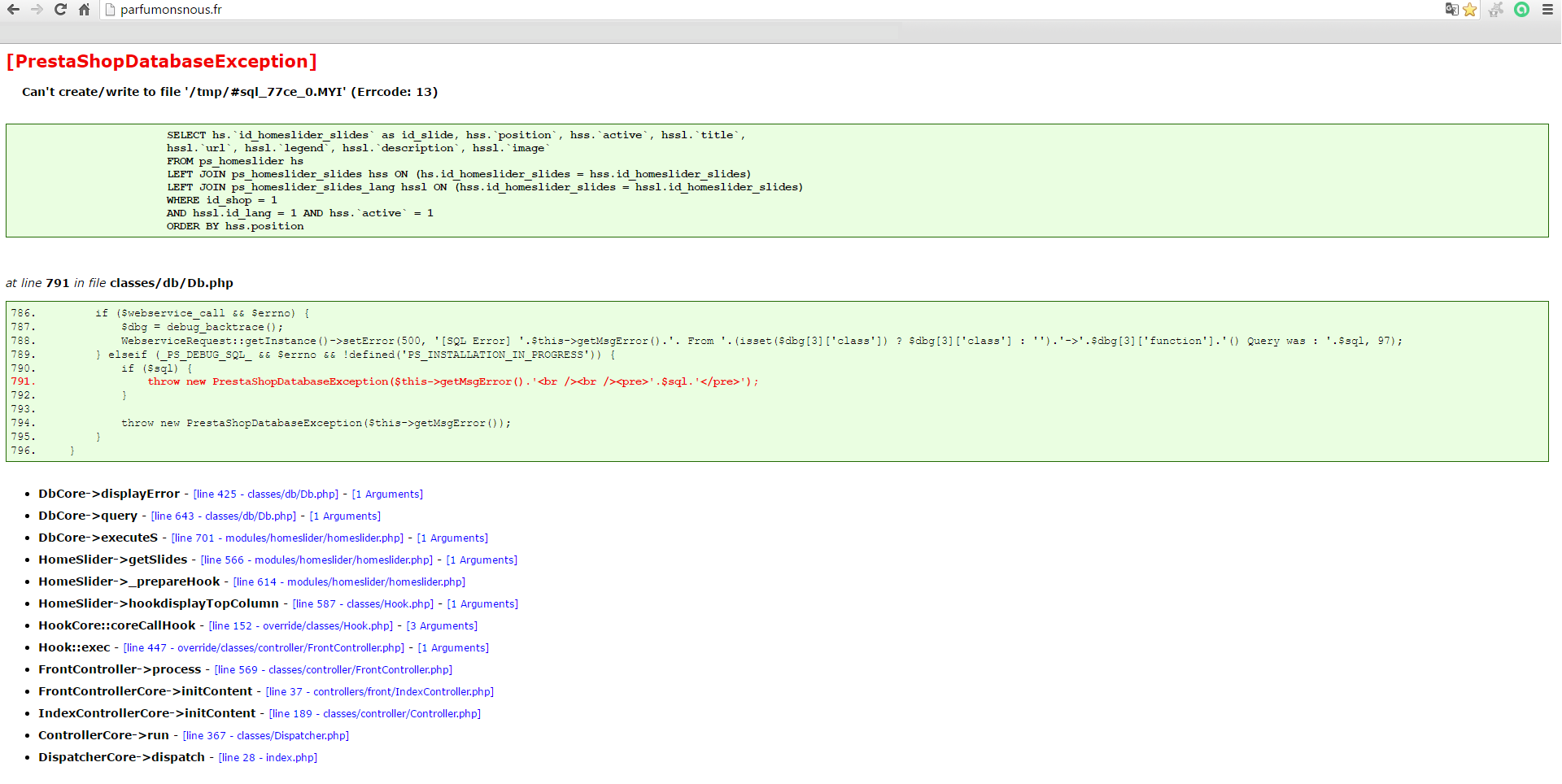Screen dimensions: 1562x784
Task: Open the line 37 IndexController.php link
Action: tap(380, 692)
